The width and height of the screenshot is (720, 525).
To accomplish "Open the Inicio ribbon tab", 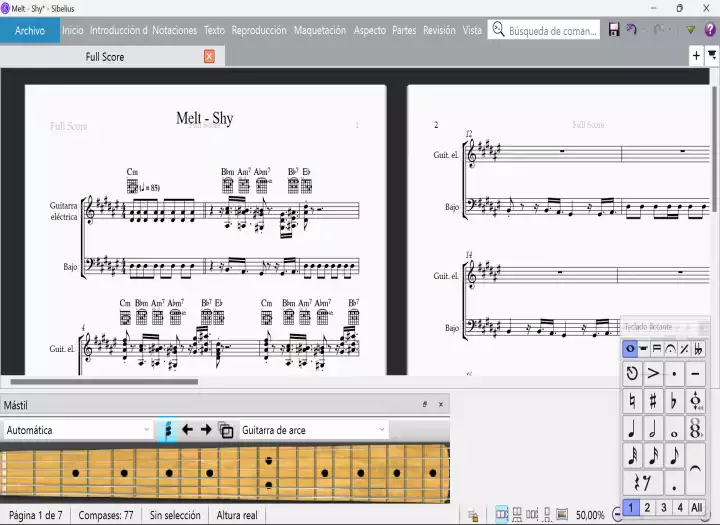I will (73, 30).
